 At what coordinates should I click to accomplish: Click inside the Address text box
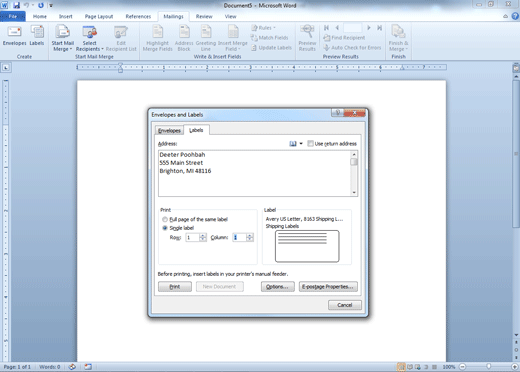[255, 173]
